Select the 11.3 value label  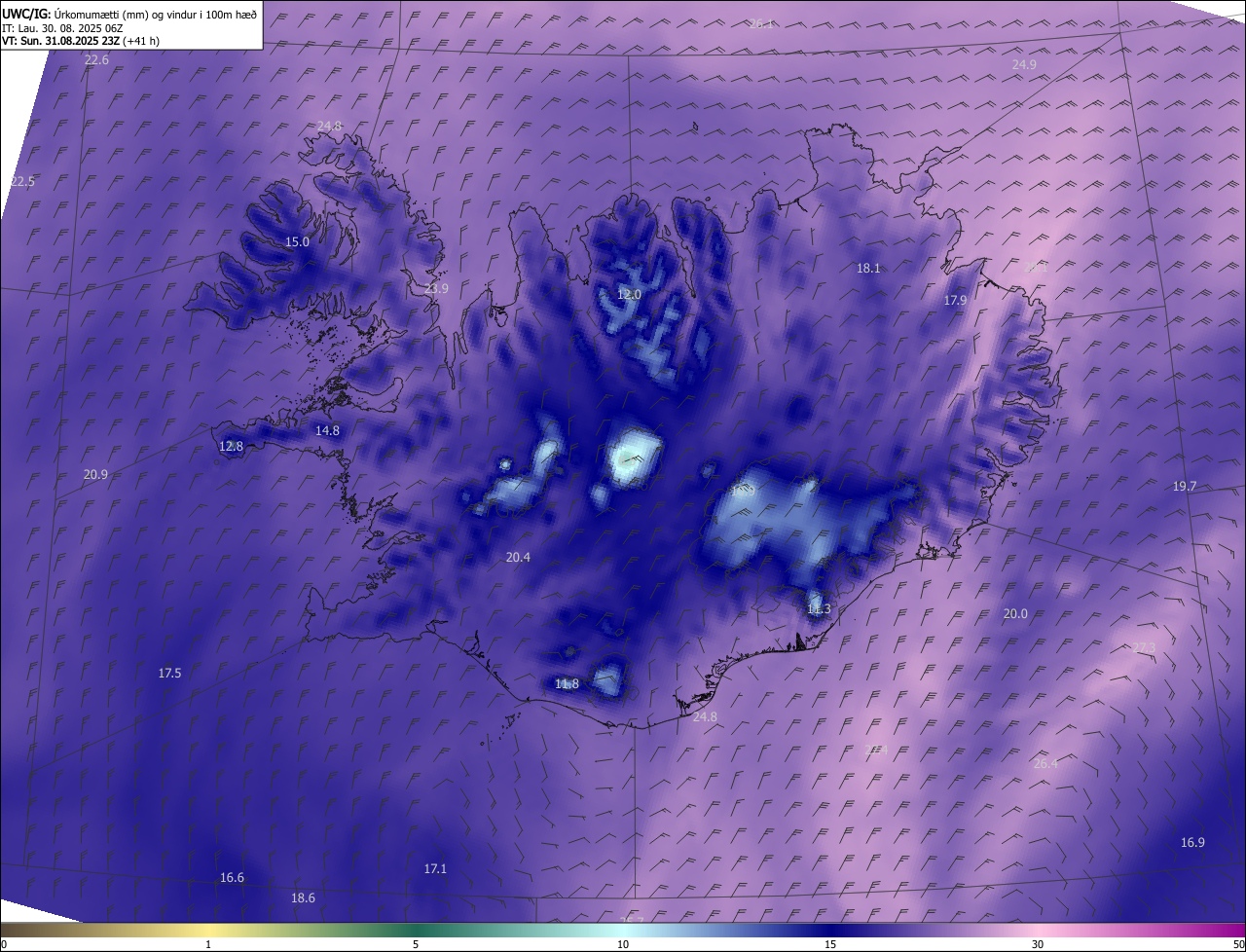(819, 609)
